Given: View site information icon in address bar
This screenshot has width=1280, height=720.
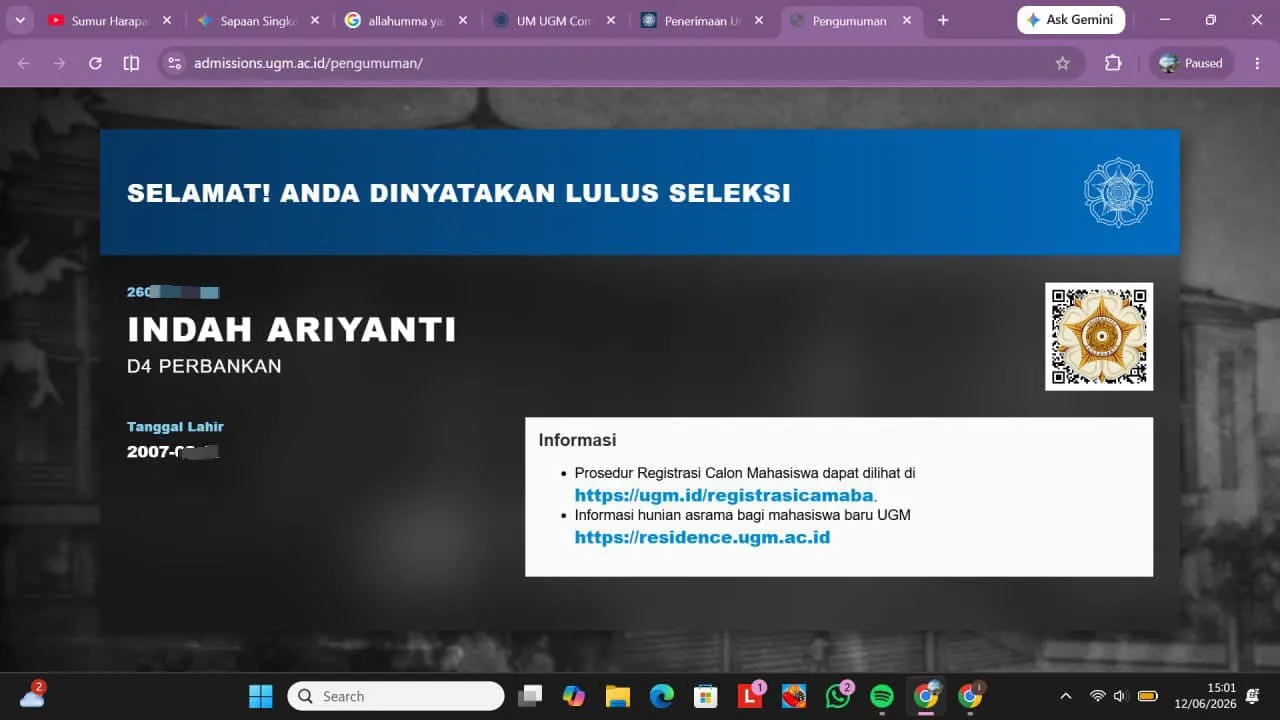Looking at the screenshot, I should tap(175, 63).
